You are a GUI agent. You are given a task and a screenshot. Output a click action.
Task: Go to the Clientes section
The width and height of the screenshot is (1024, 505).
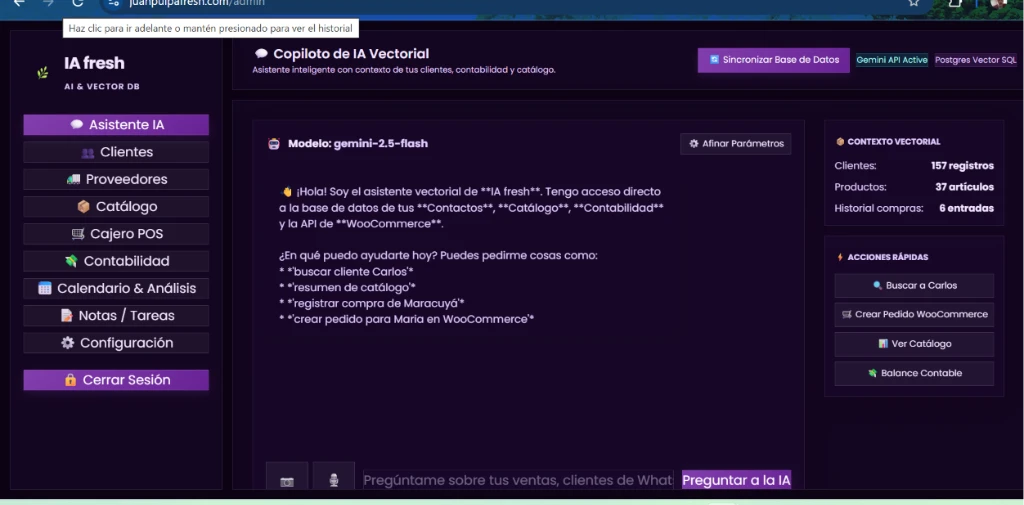click(116, 152)
